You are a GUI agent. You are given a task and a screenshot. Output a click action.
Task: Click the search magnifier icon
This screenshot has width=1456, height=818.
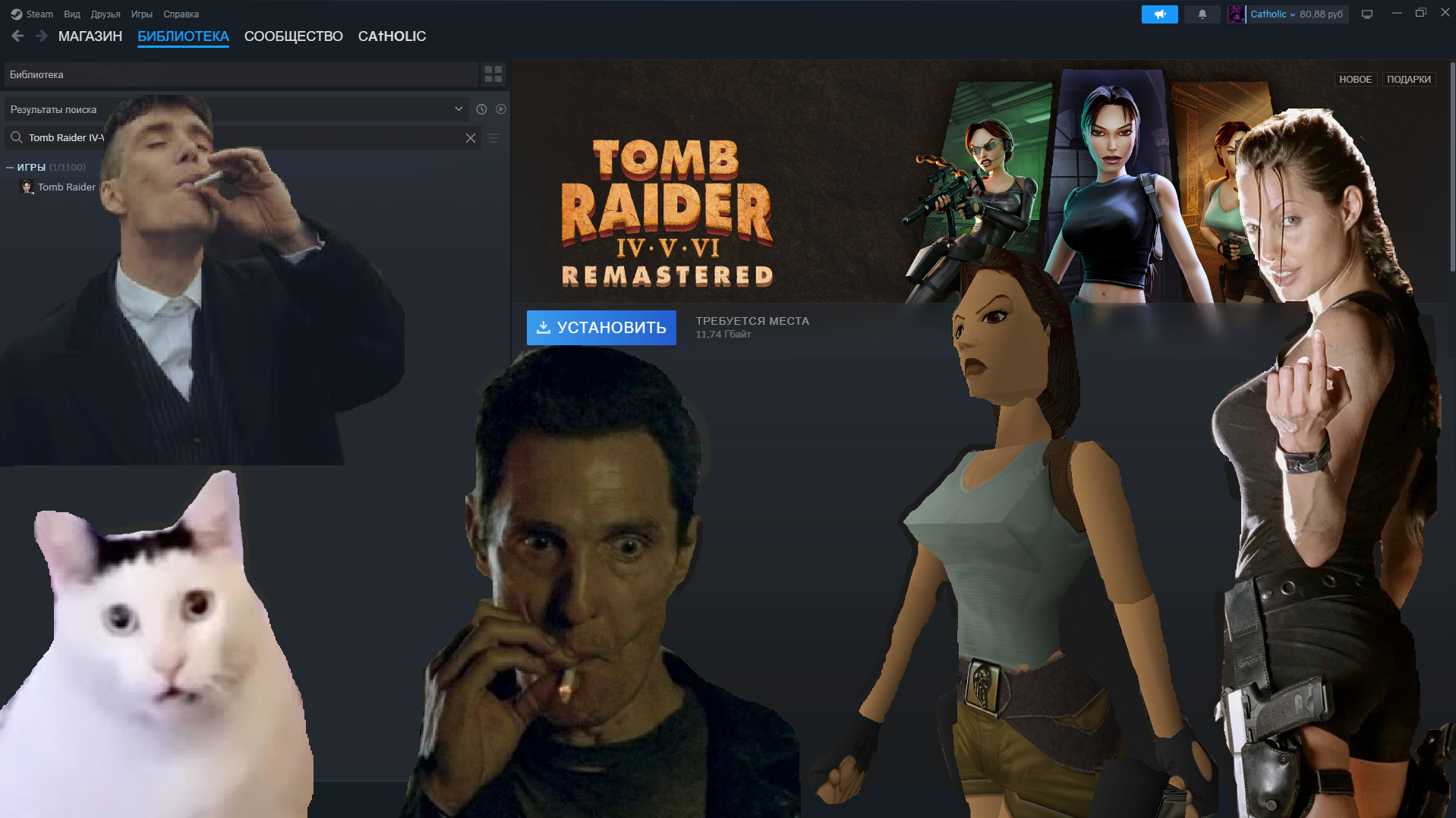pyautogui.click(x=16, y=137)
